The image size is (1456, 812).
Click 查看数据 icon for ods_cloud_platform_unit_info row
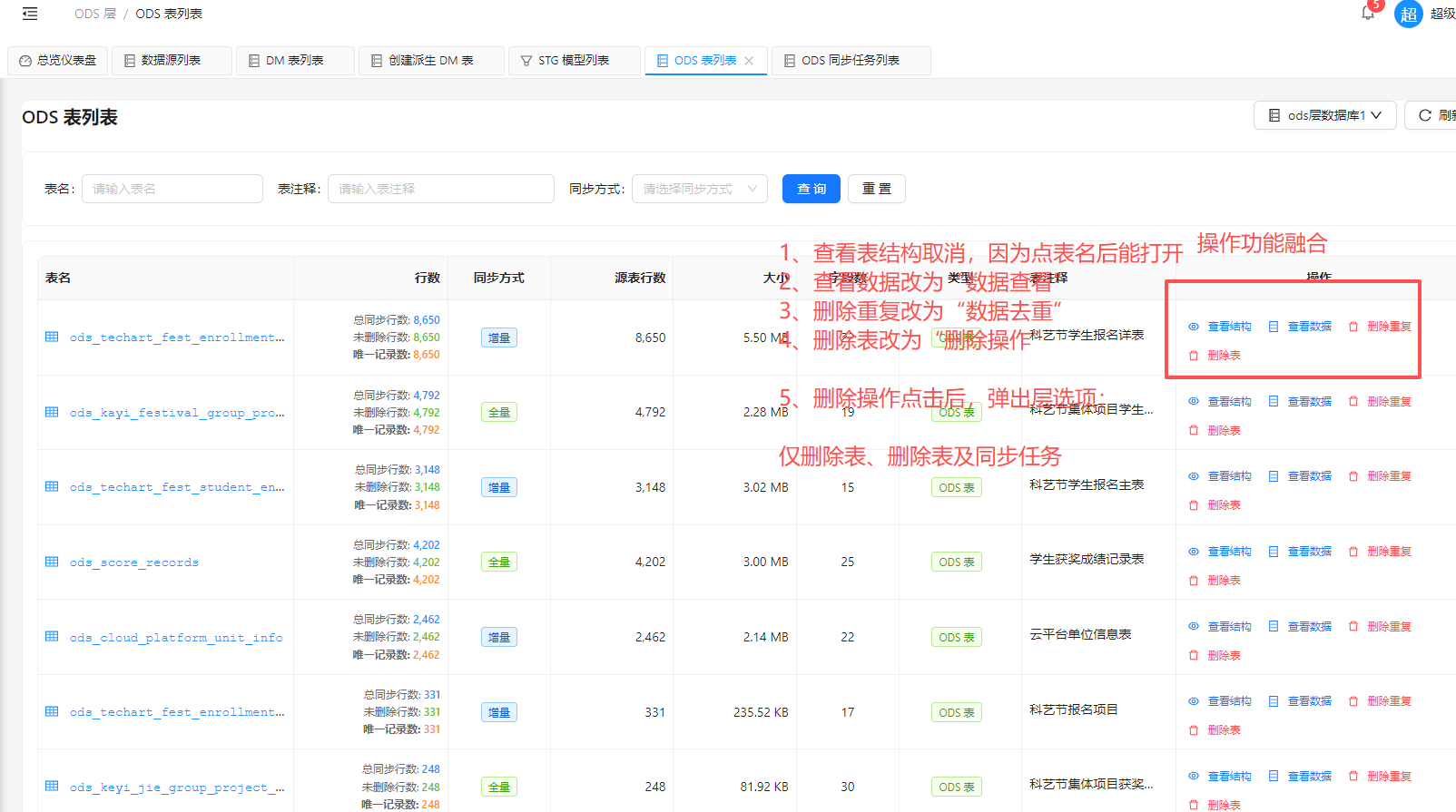[1274, 627]
